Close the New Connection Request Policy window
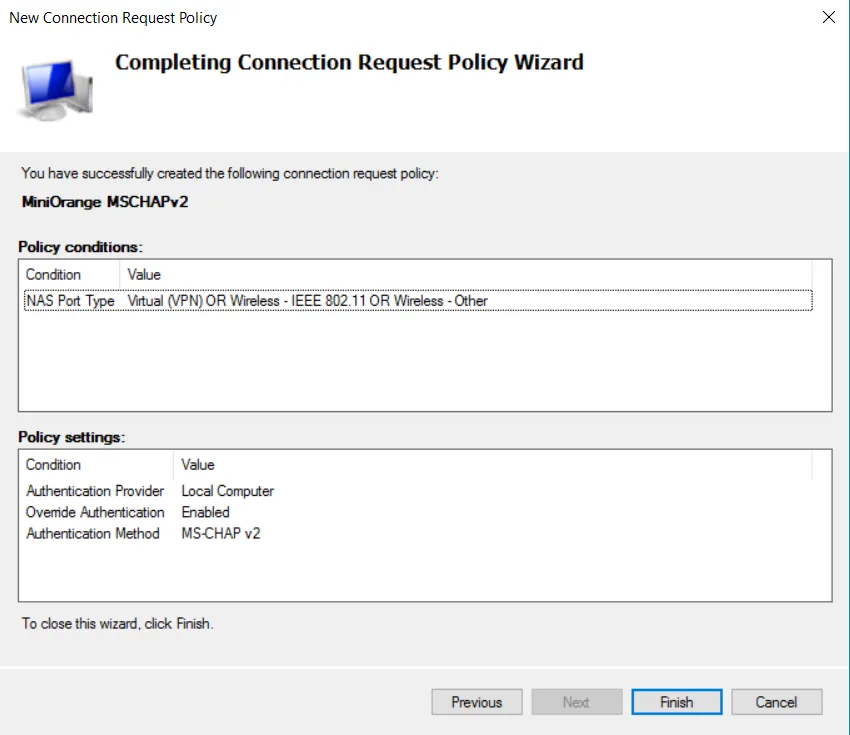The height and width of the screenshot is (735, 850). (830, 17)
